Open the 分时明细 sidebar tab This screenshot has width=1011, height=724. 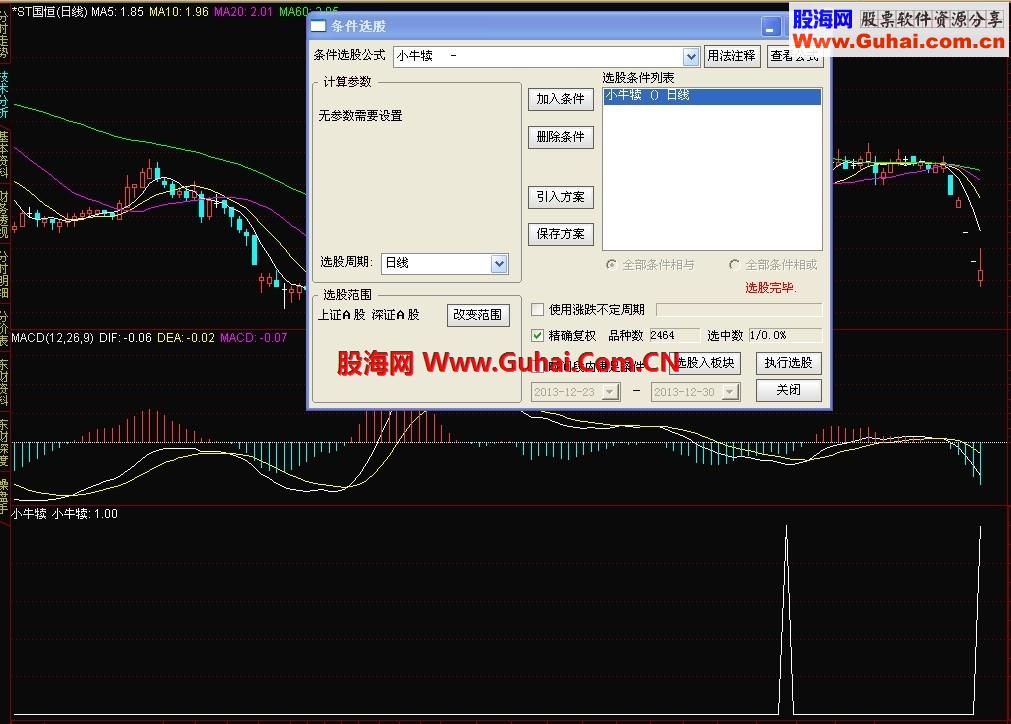click(x=4, y=274)
